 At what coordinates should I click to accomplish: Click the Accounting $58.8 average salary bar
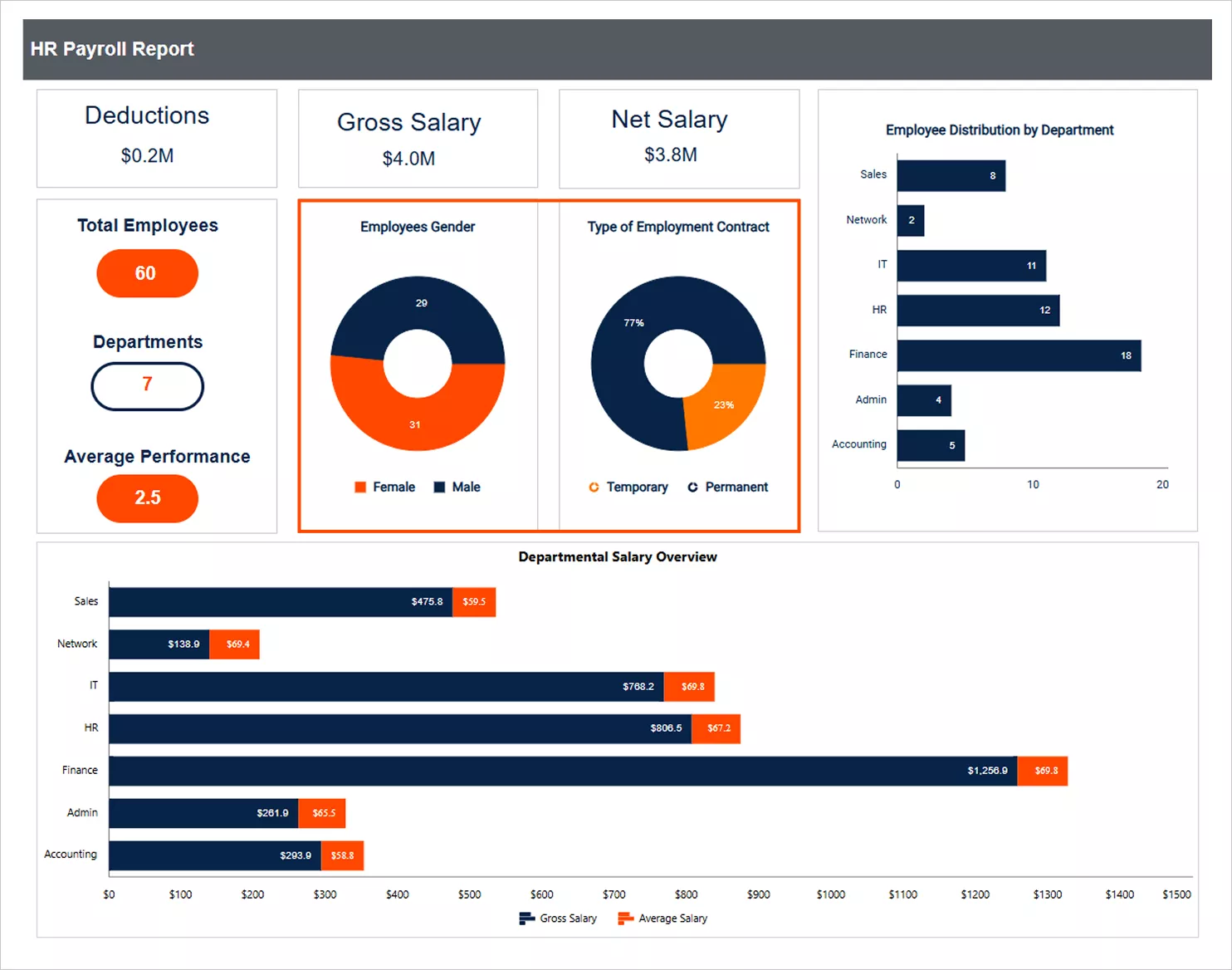(343, 856)
